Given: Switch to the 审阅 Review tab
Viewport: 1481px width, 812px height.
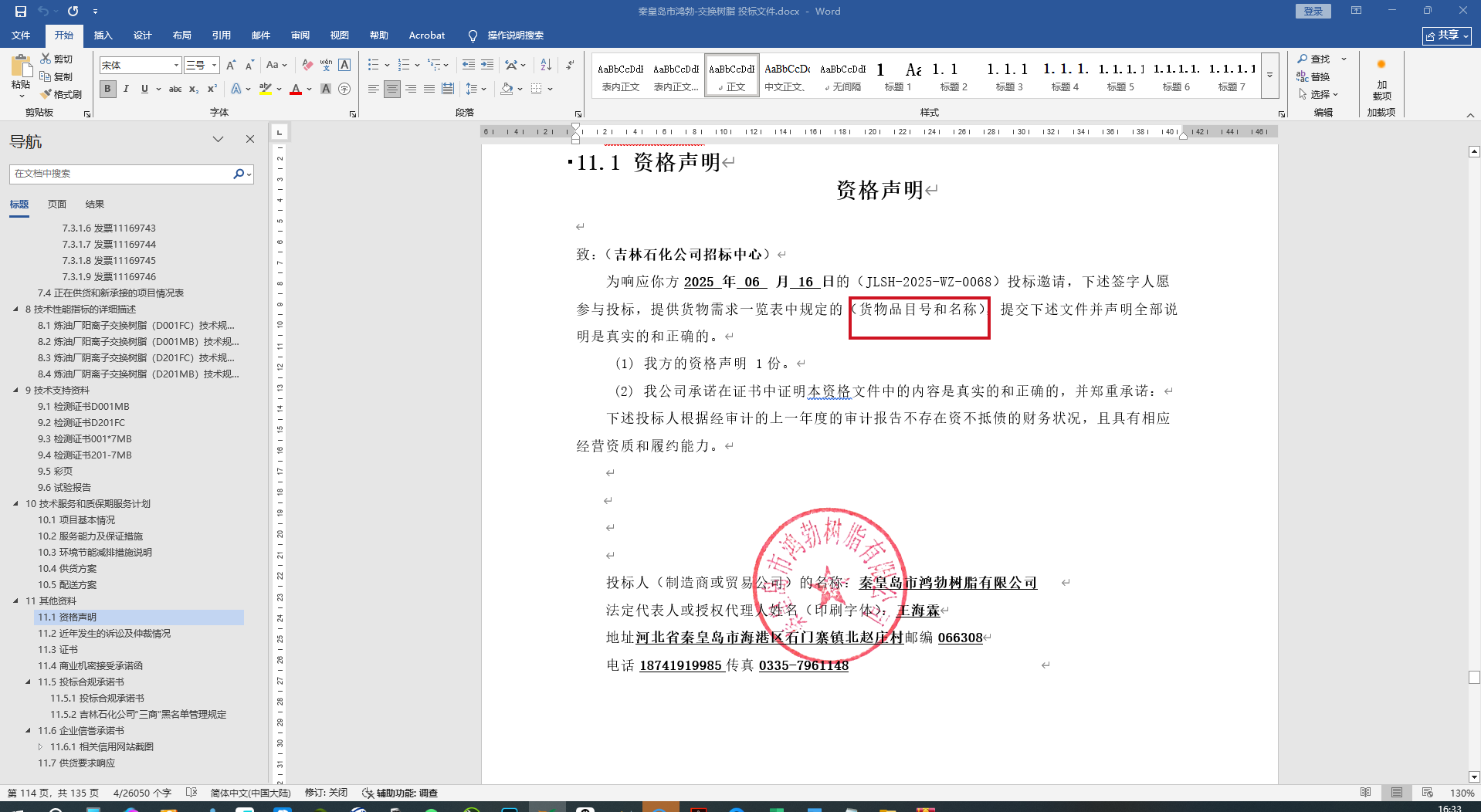Looking at the screenshot, I should [x=300, y=36].
